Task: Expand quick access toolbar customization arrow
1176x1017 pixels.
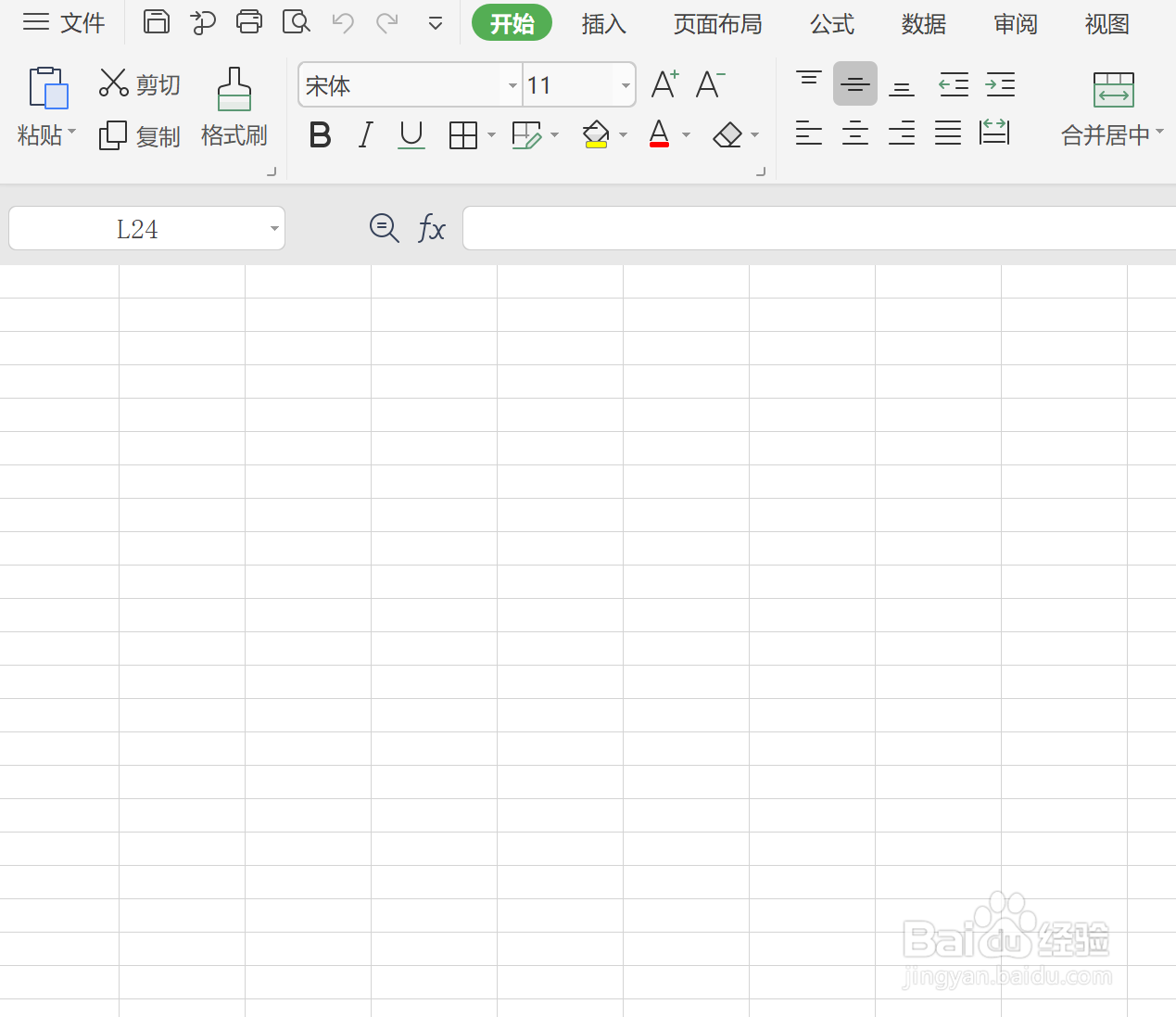Action: tap(436, 23)
